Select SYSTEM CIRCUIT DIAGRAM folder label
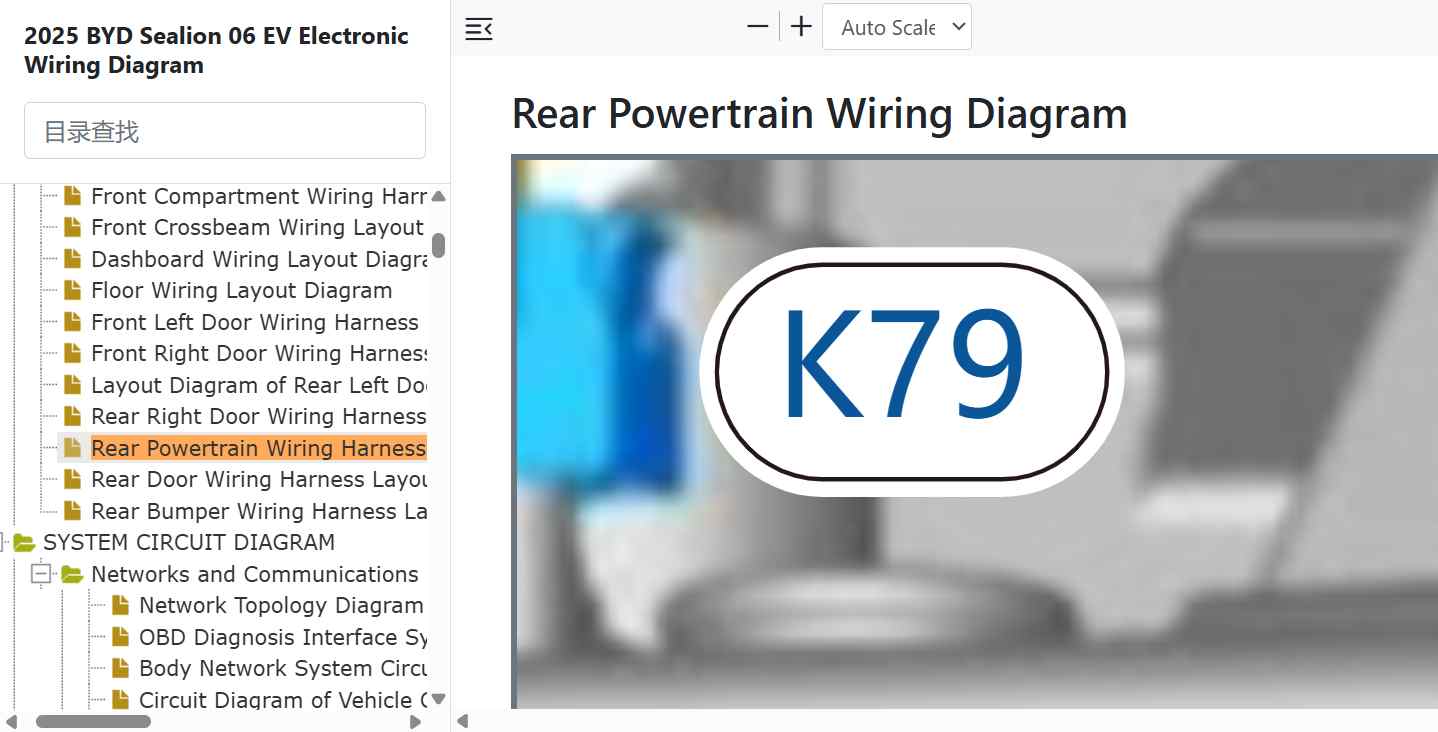The image size is (1438, 732). pos(189,542)
